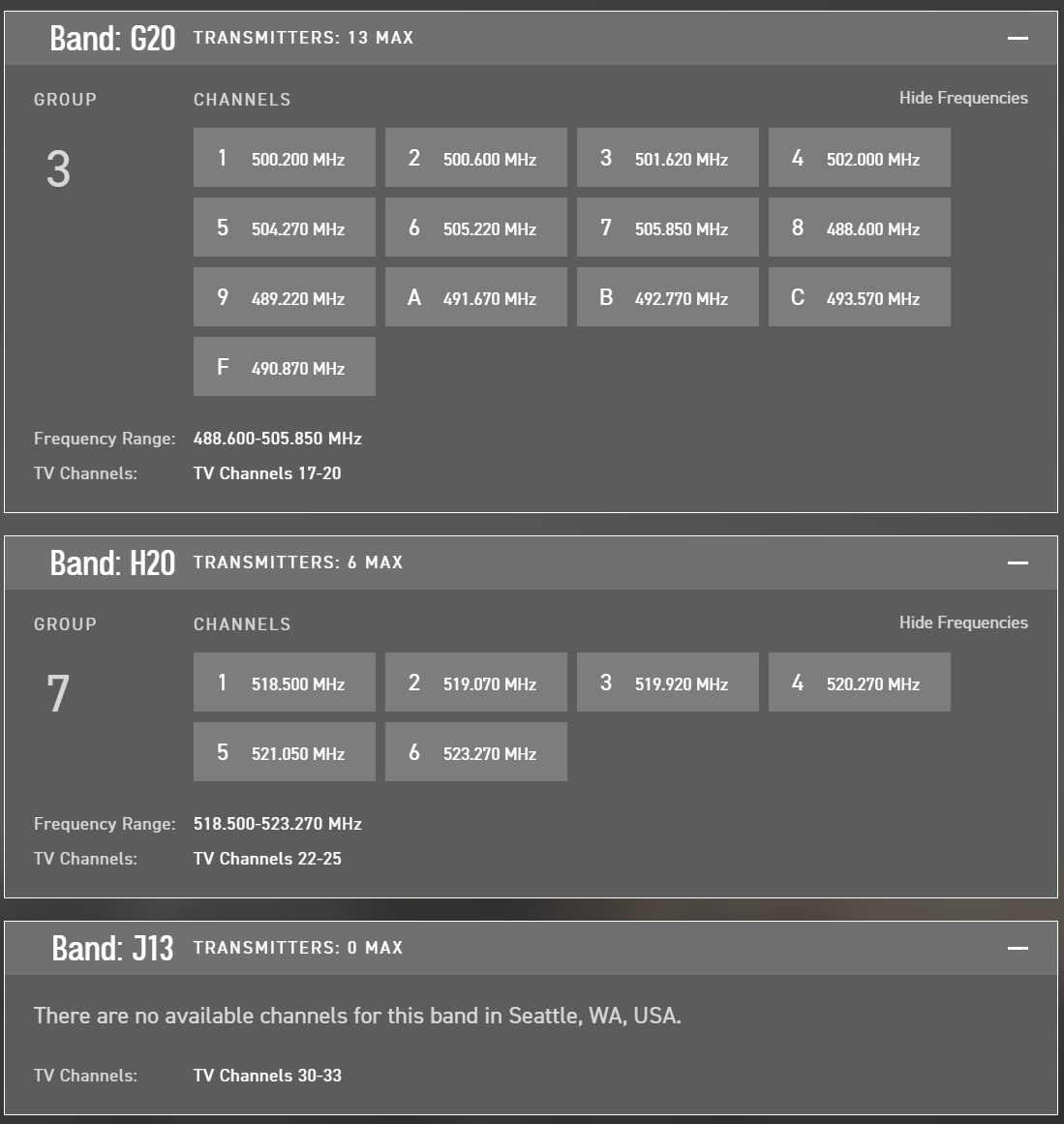Screen dimensions: 1064x1124
Task: Pick H20 channel 1 at 518.500 MHz
Action: (x=284, y=683)
